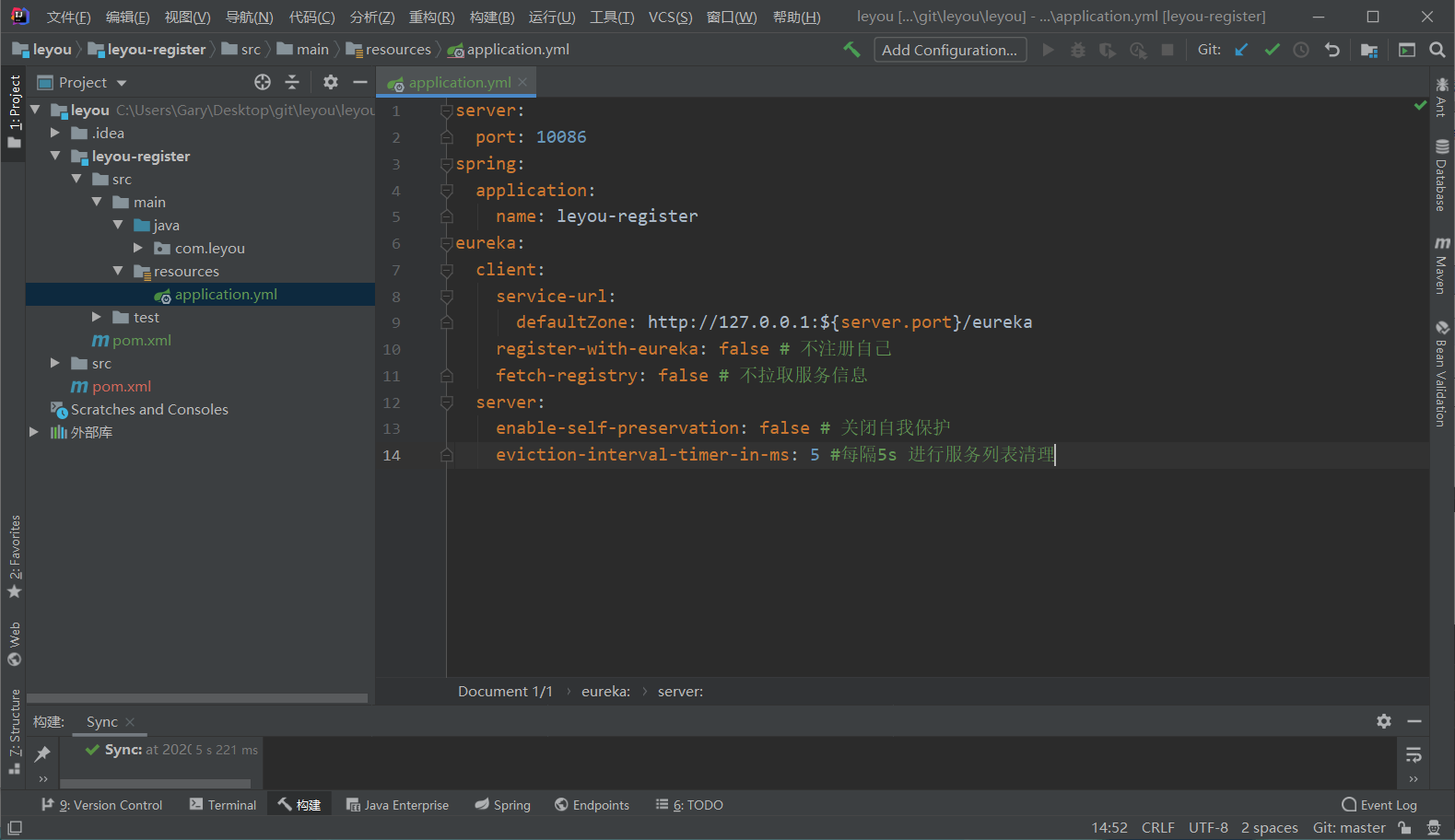
Task: Toggle soft-wrap icon in Build panel
Action: pyautogui.click(x=1414, y=755)
